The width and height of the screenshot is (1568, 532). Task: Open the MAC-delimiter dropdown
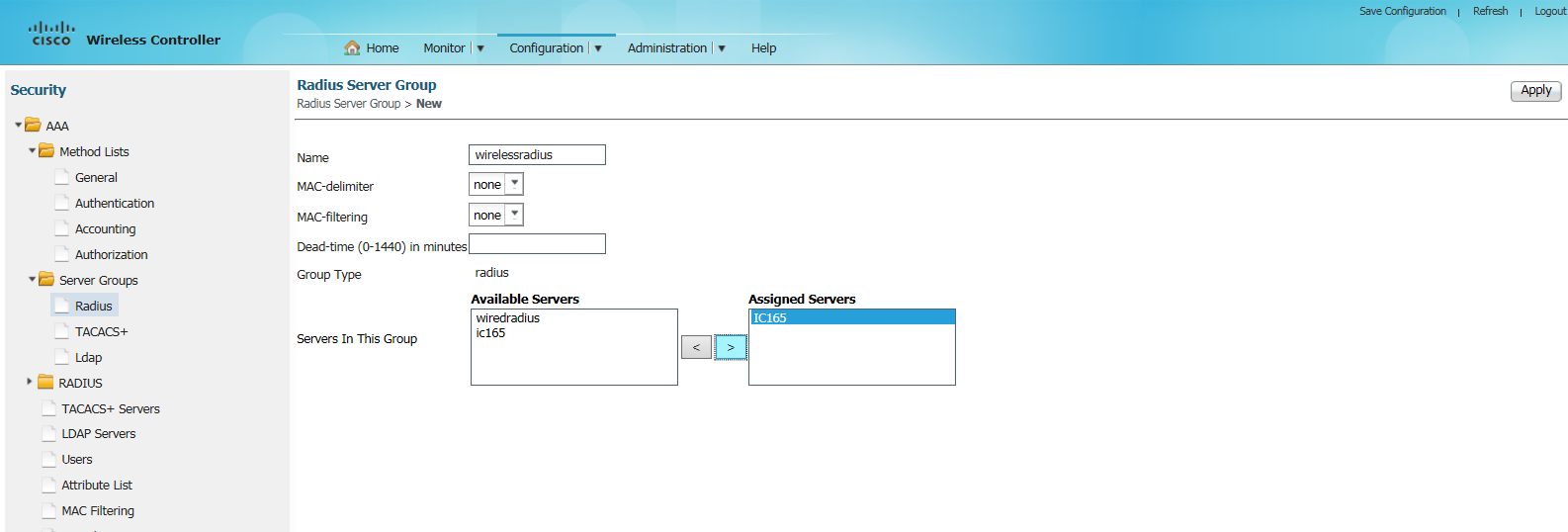click(514, 184)
